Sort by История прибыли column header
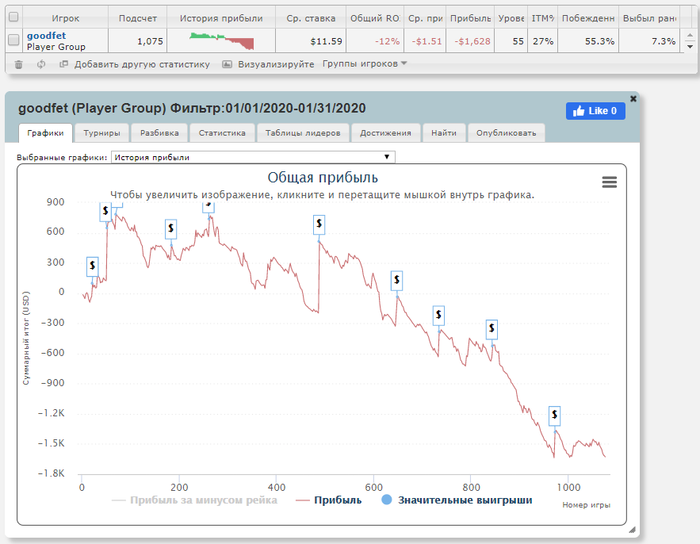The height and width of the screenshot is (544, 700). [x=221, y=18]
